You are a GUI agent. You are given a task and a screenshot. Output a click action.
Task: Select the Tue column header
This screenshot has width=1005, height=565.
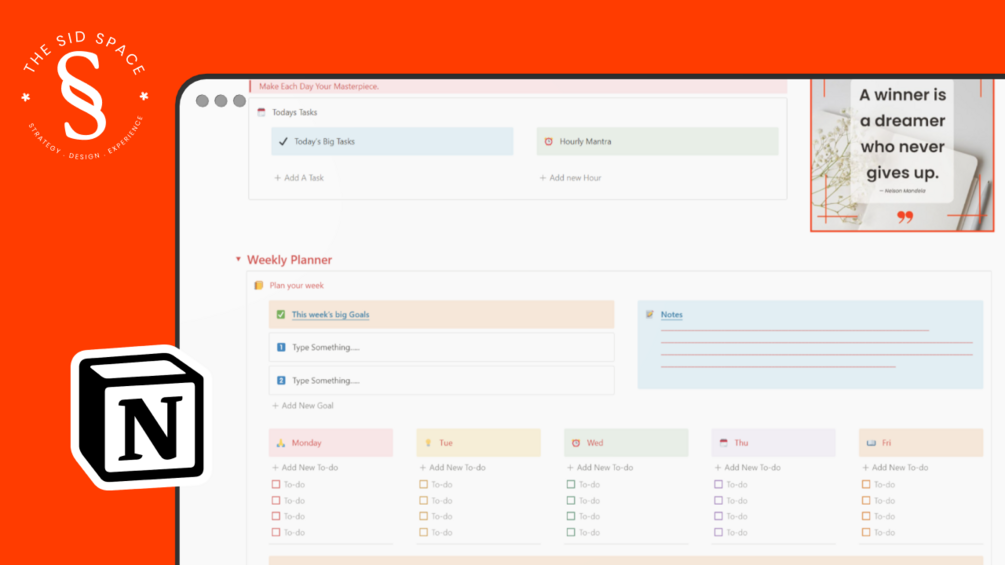click(478, 443)
